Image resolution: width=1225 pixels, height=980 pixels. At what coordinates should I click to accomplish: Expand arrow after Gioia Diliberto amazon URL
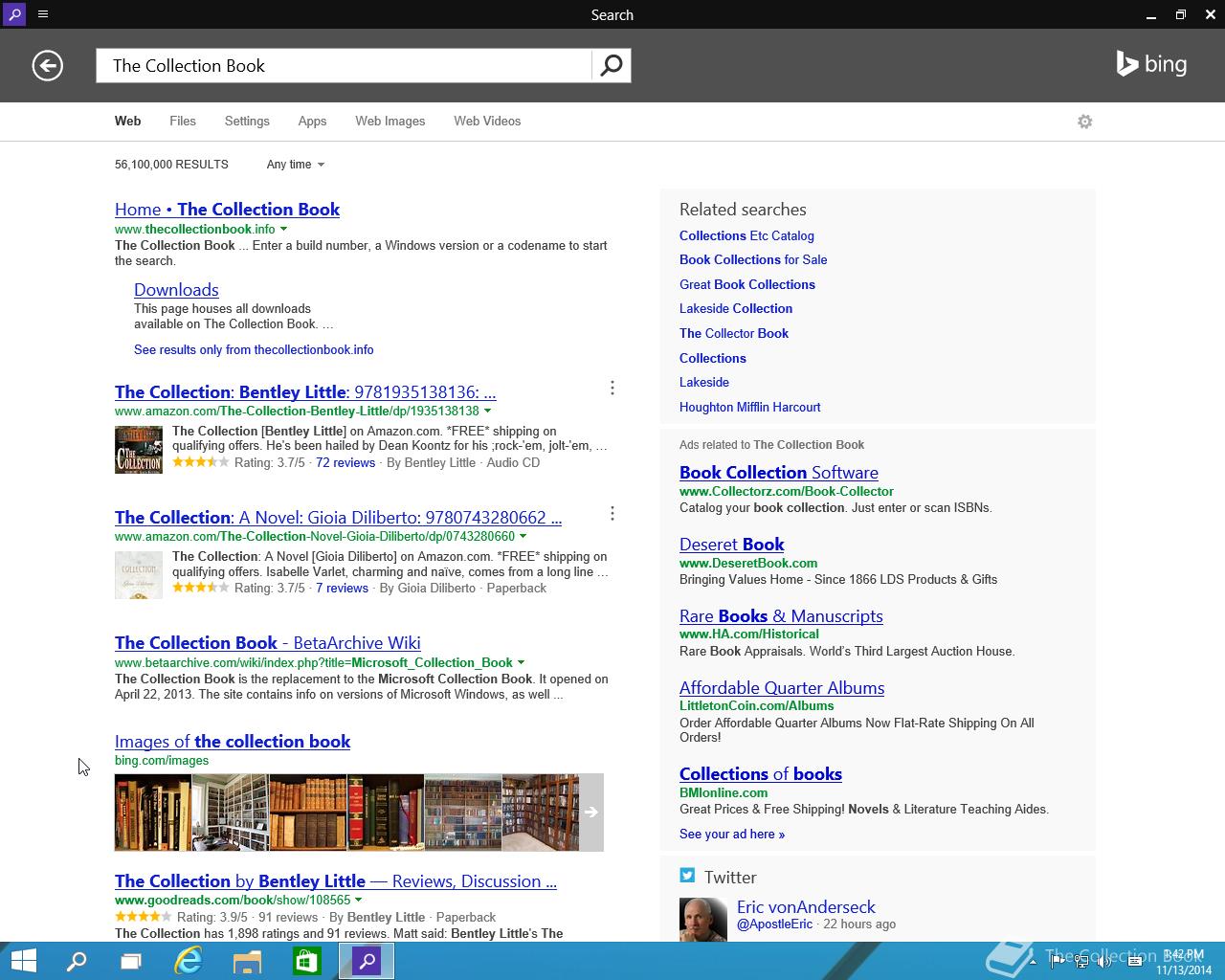523,536
